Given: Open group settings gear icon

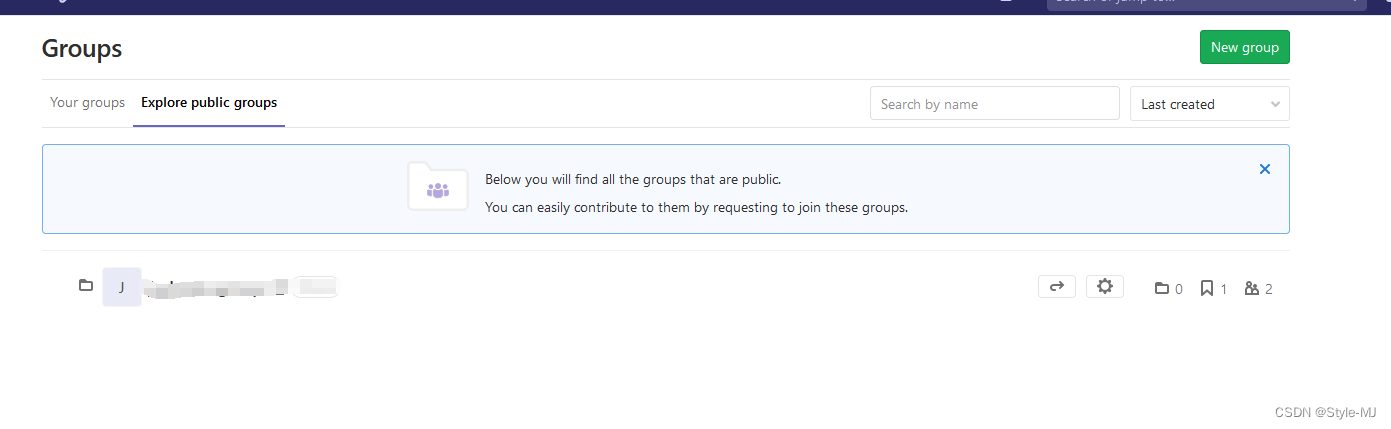Looking at the screenshot, I should pyautogui.click(x=1105, y=287).
